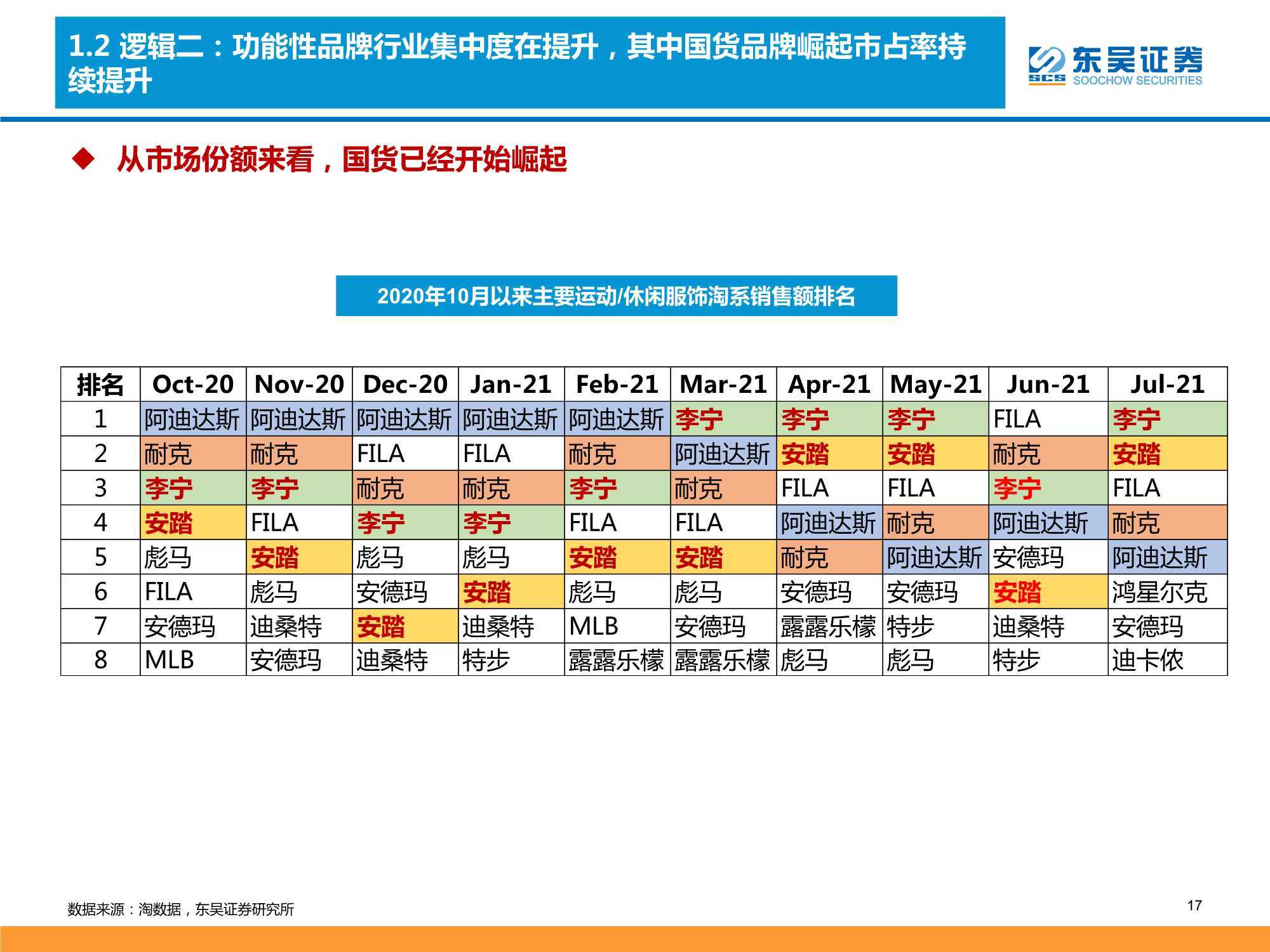Viewport: 1270px width, 952px height.
Task: Click rank number 6 cell
Action: click(100, 592)
